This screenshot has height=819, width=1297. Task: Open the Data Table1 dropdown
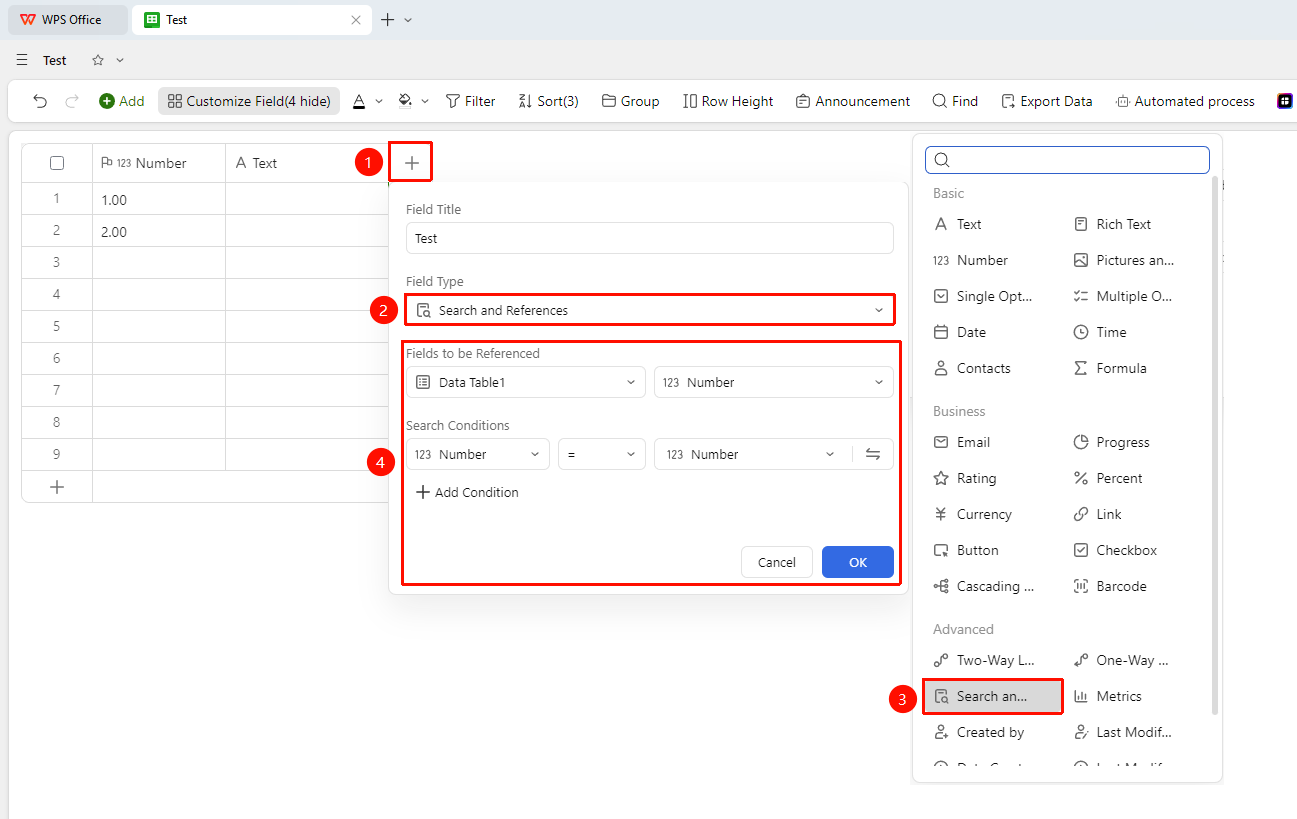(526, 382)
